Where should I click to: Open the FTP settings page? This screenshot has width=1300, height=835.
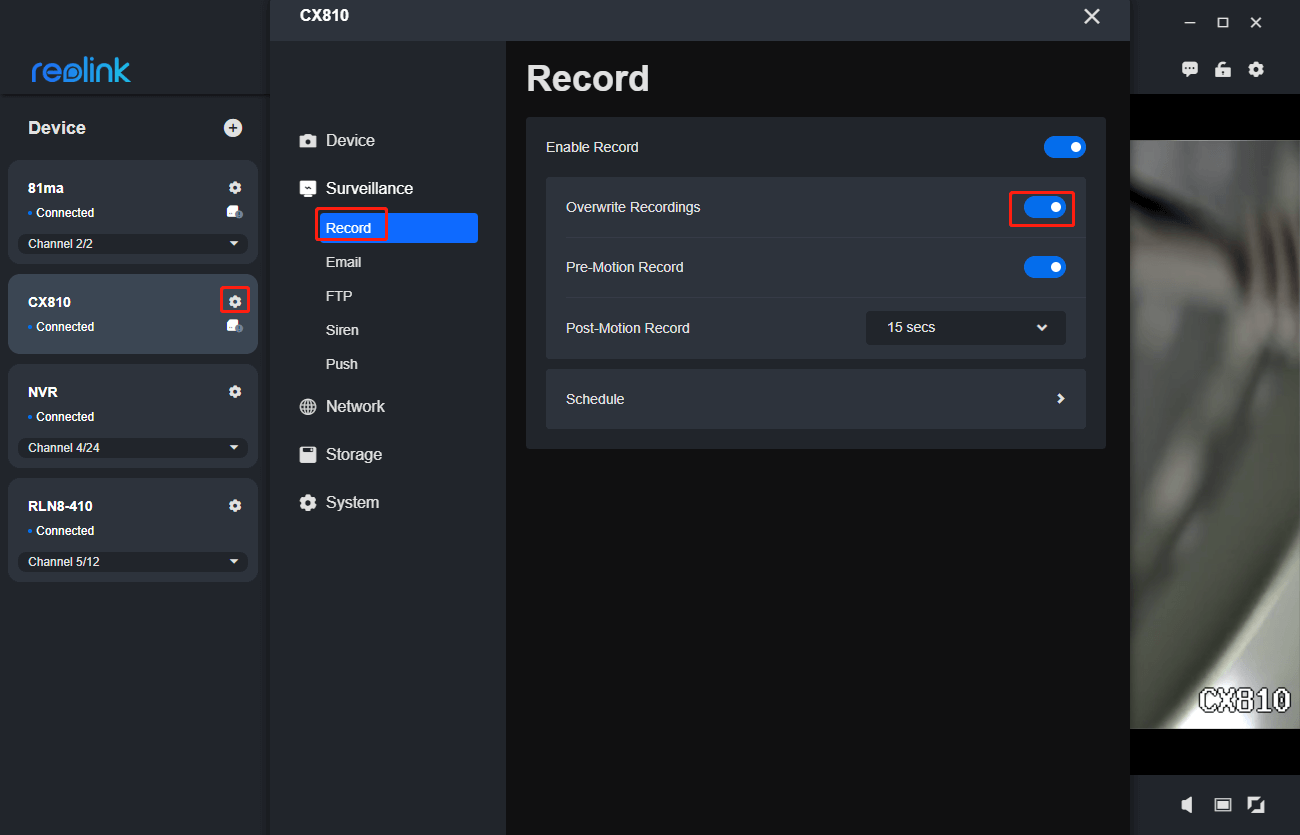(339, 296)
